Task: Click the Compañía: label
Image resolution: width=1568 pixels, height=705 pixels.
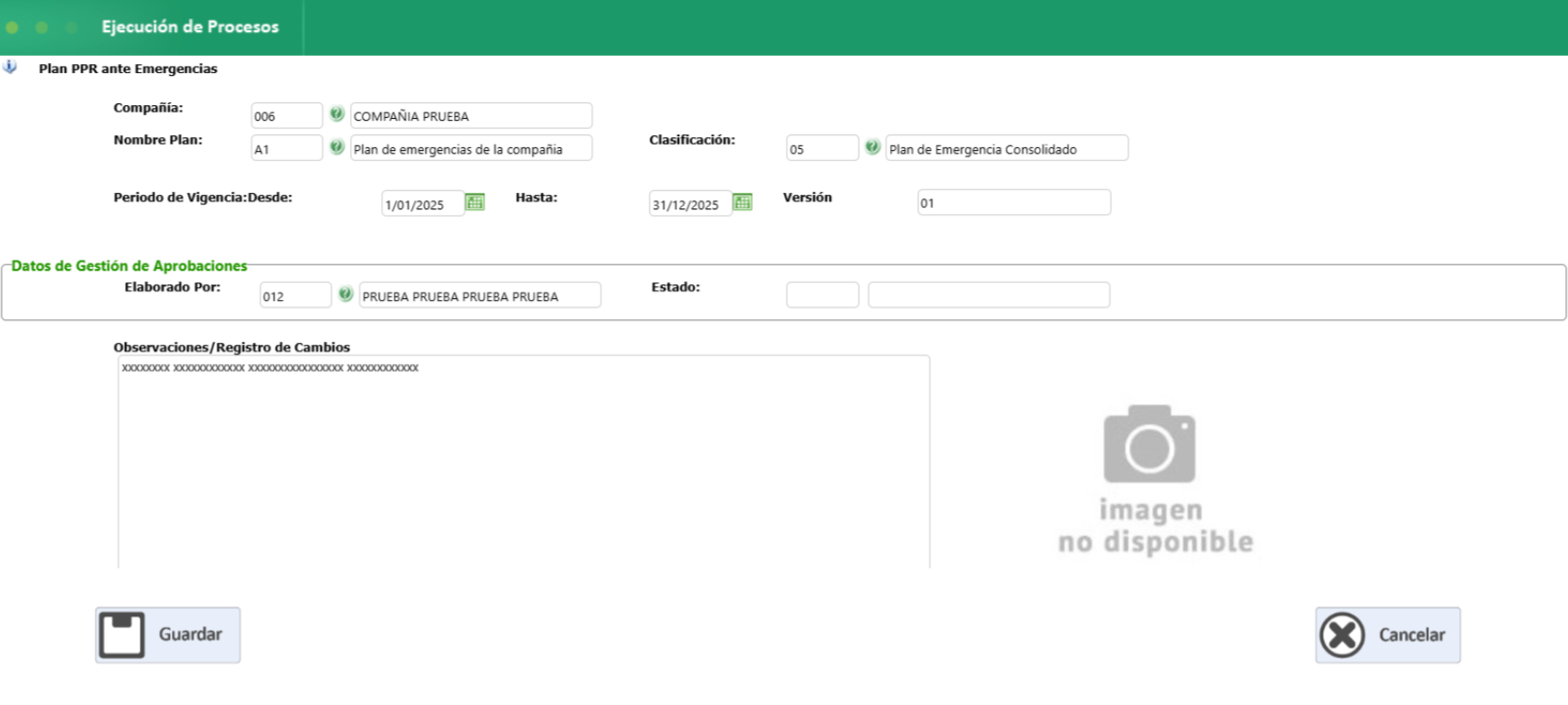Action: [148, 108]
